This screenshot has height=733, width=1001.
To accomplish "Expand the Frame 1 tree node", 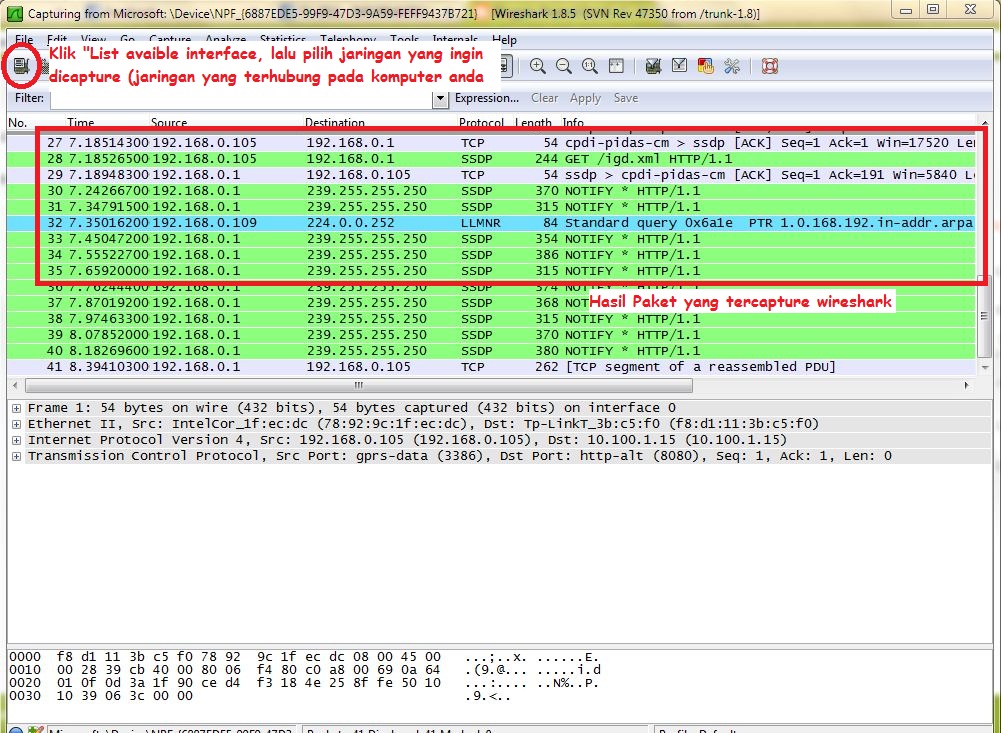I will pyautogui.click(x=16, y=408).
